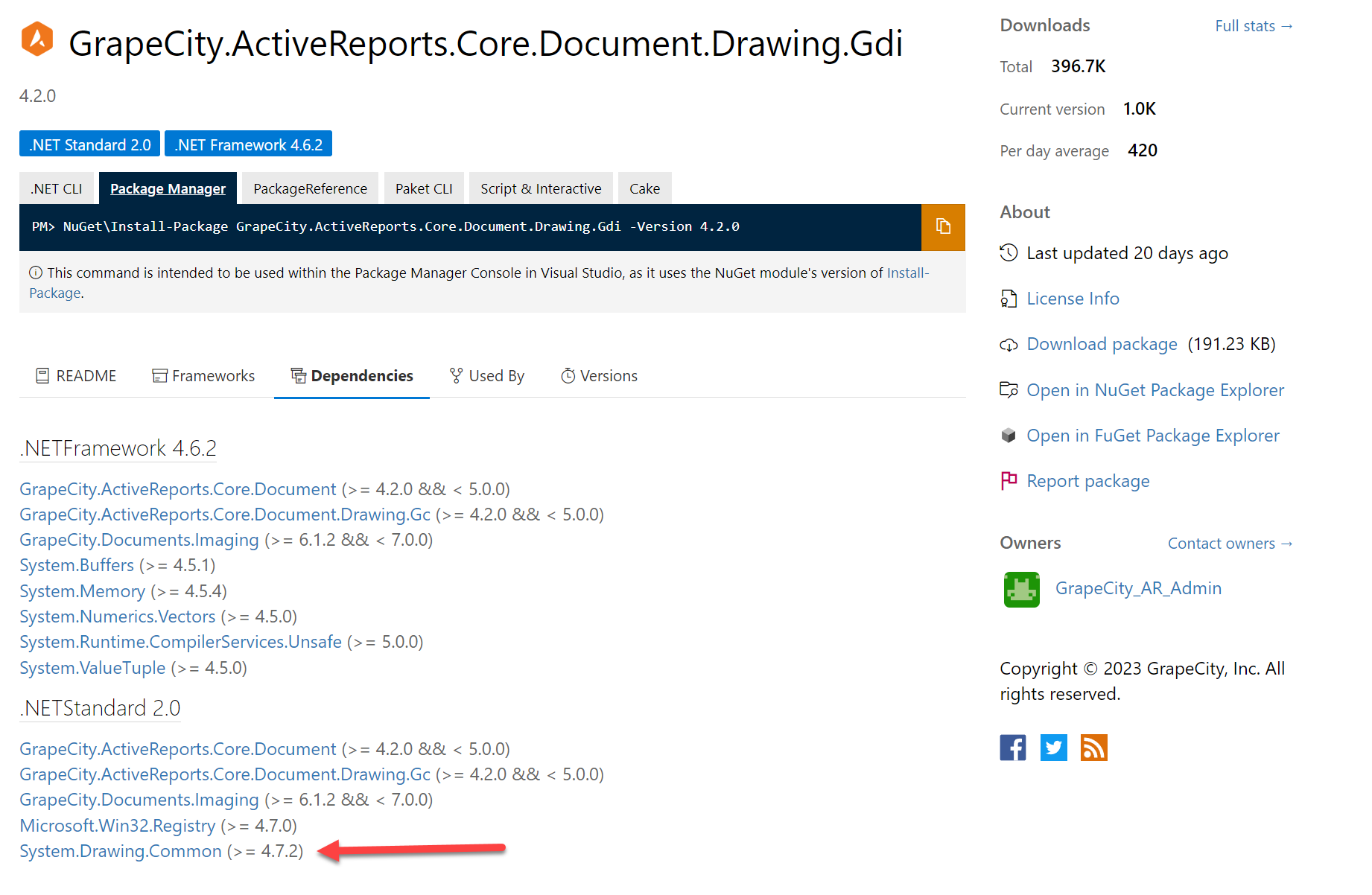This screenshot has height=895, width=1372.
Task: Open the Drawing.Gc link under .NETFramework 4.6.2
Action: click(x=225, y=515)
